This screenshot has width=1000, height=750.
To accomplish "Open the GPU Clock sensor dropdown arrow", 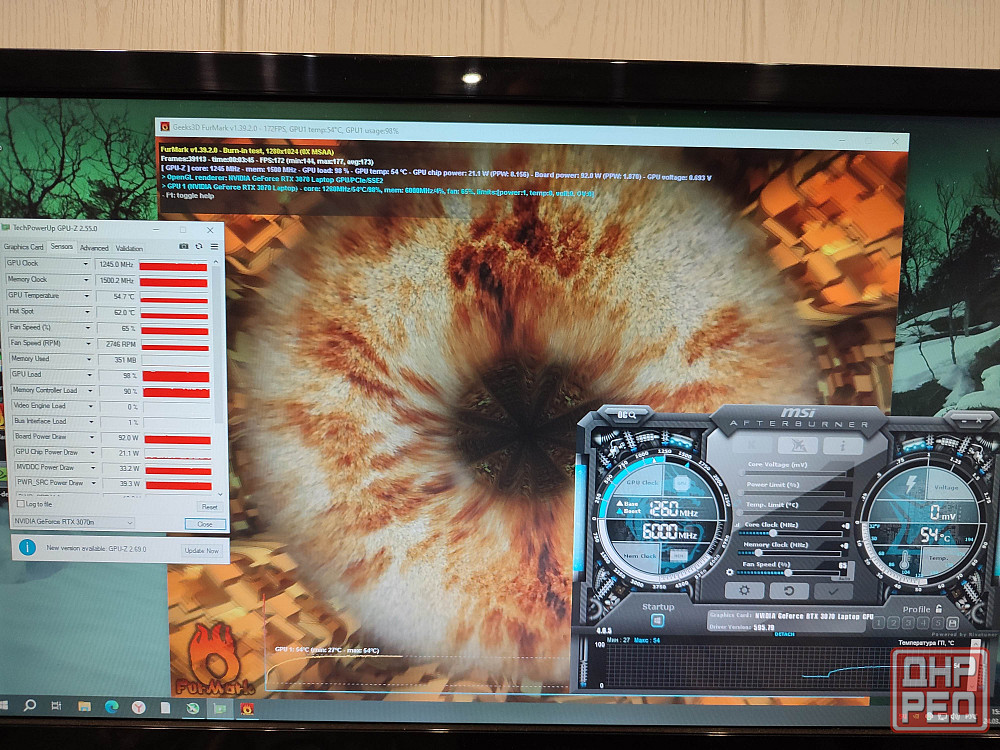I will coord(87,264).
